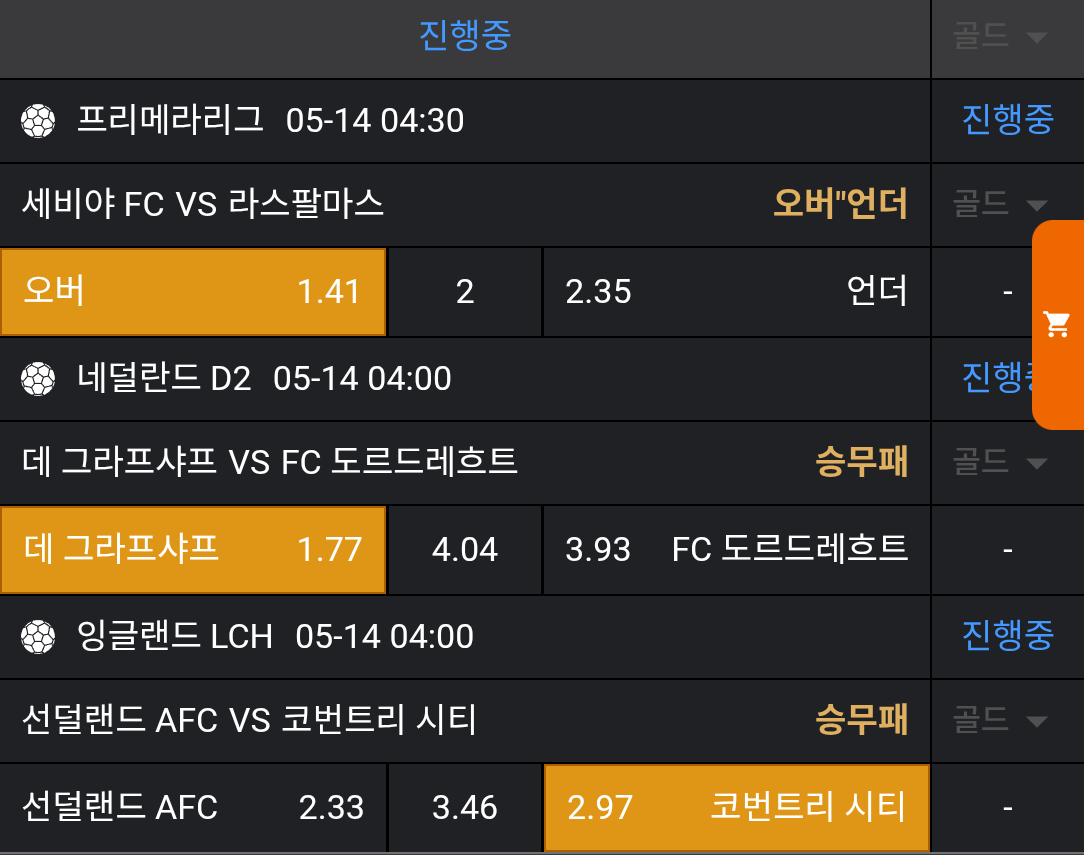
Task: Click 세비야 FC VS 라스팔마스 match title
Action: [203, 205]
